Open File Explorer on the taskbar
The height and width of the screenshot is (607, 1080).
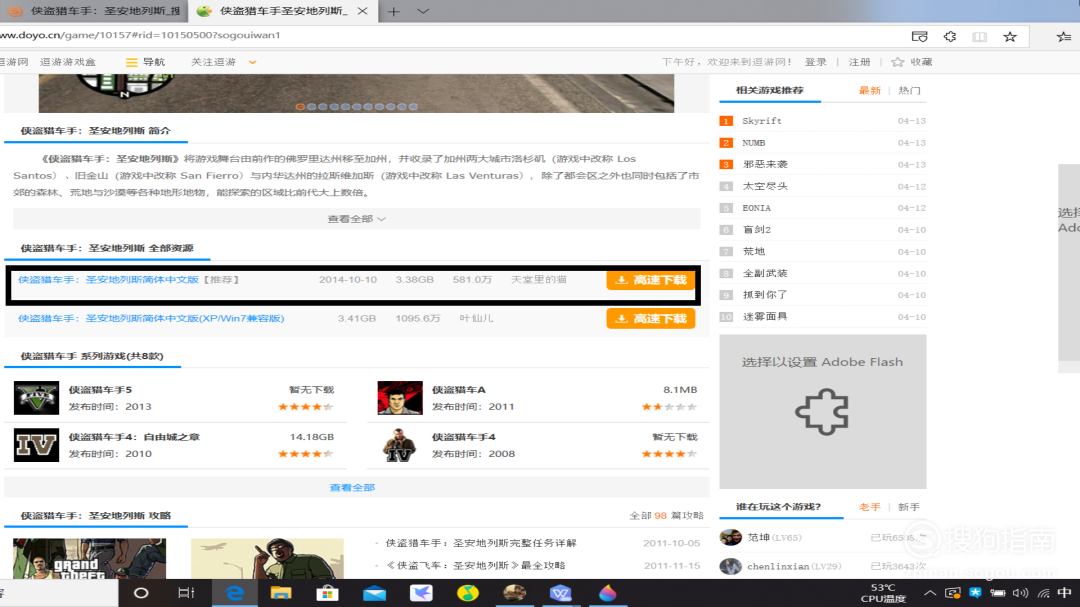point(281,593)
